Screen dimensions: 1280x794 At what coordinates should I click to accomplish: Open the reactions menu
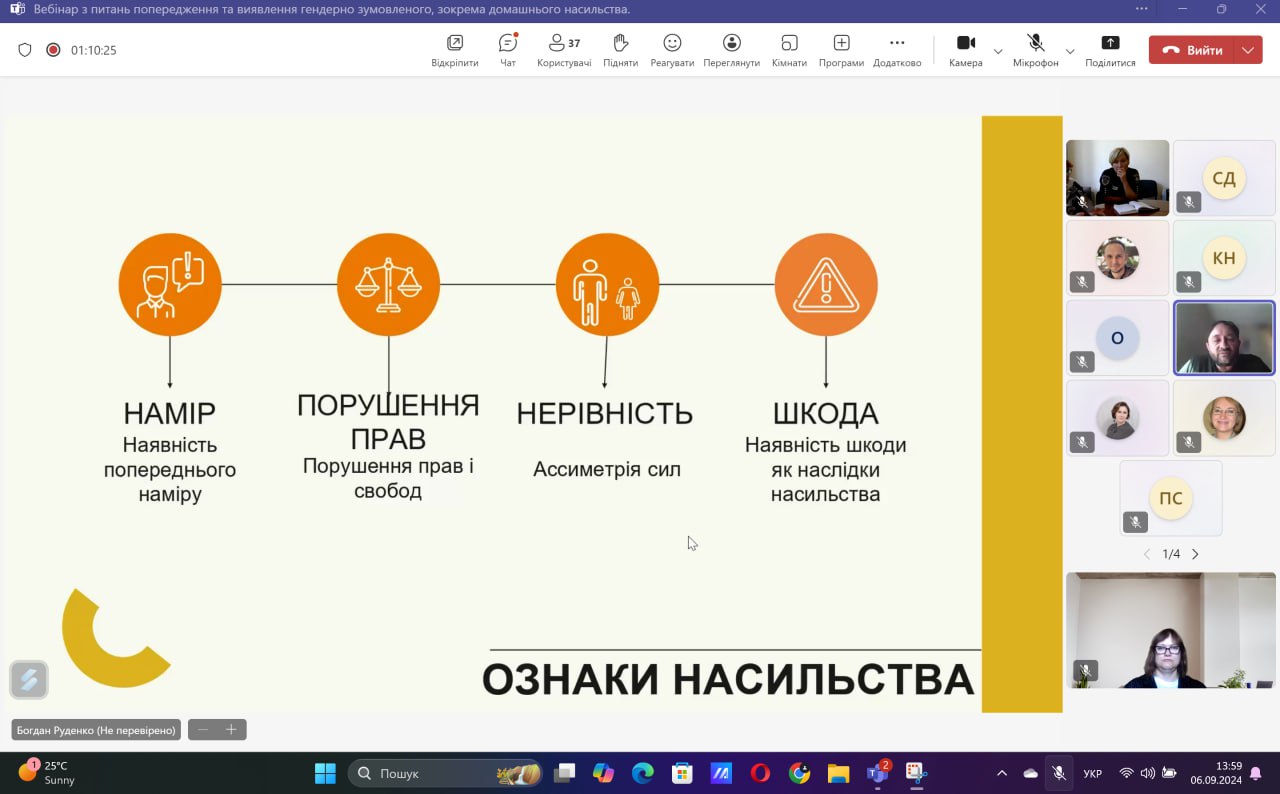point(672,49)
